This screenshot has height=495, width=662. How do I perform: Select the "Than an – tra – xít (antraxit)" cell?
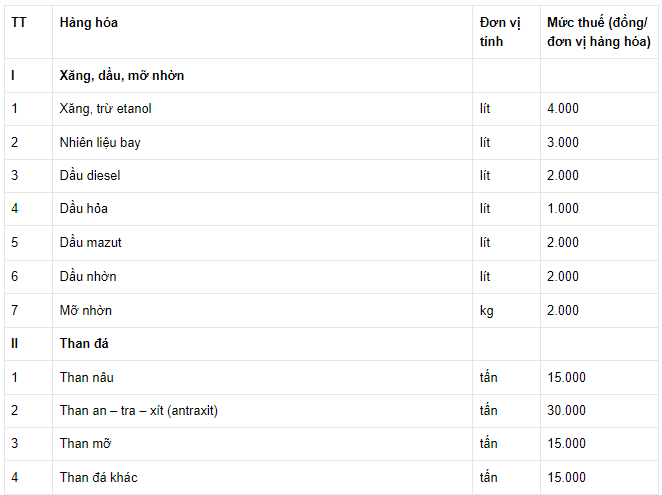[x=138, y=411]
